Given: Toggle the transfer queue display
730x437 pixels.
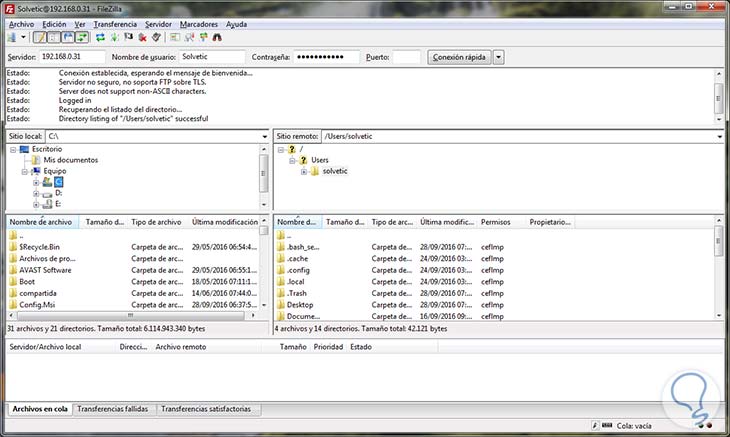Looking at the screenshot, I should point(82,38).
